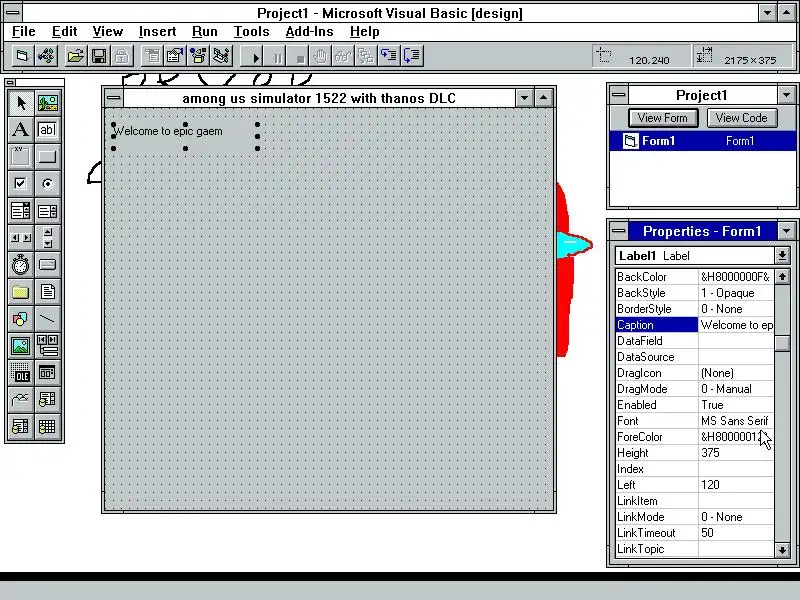Select the FileListBox document tool
Screen dimensions: 800x600
[x=47, y=292]
